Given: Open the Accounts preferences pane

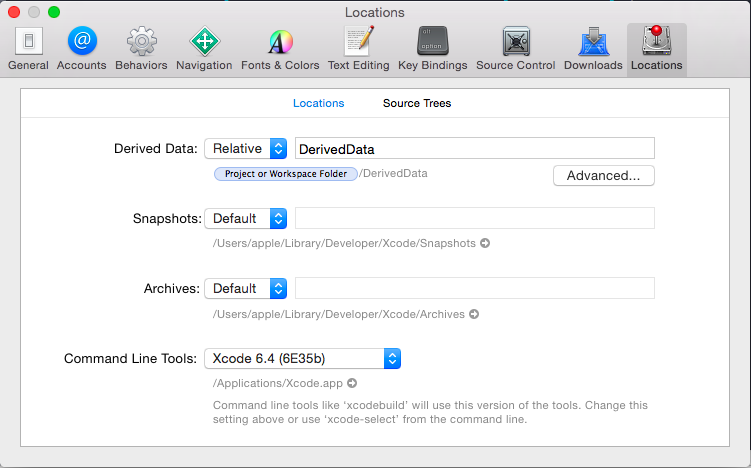Looking at the screenshot, I should tap(81, 49).
